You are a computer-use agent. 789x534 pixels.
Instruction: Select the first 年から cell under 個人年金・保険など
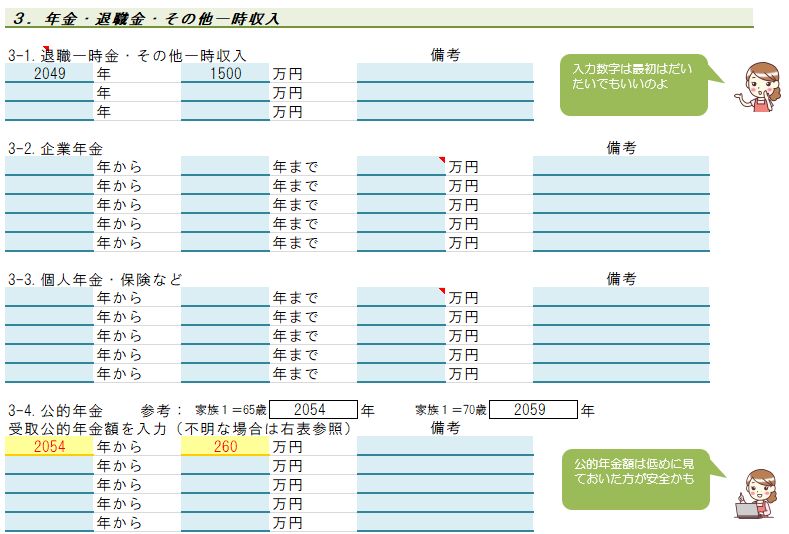(x=49, y=298)
